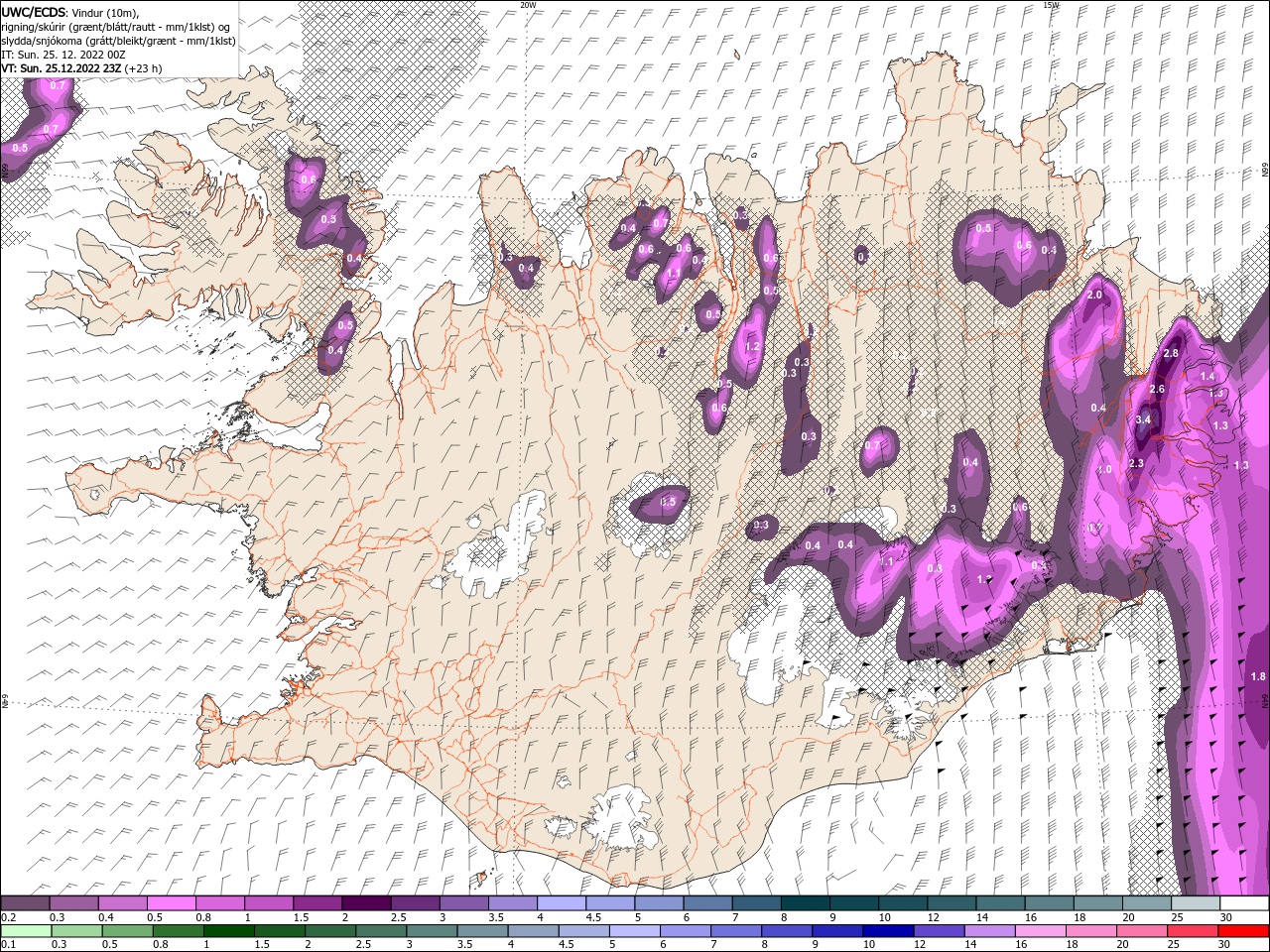Click the 'rigning/skúrir' description line

tap(115, 27)
